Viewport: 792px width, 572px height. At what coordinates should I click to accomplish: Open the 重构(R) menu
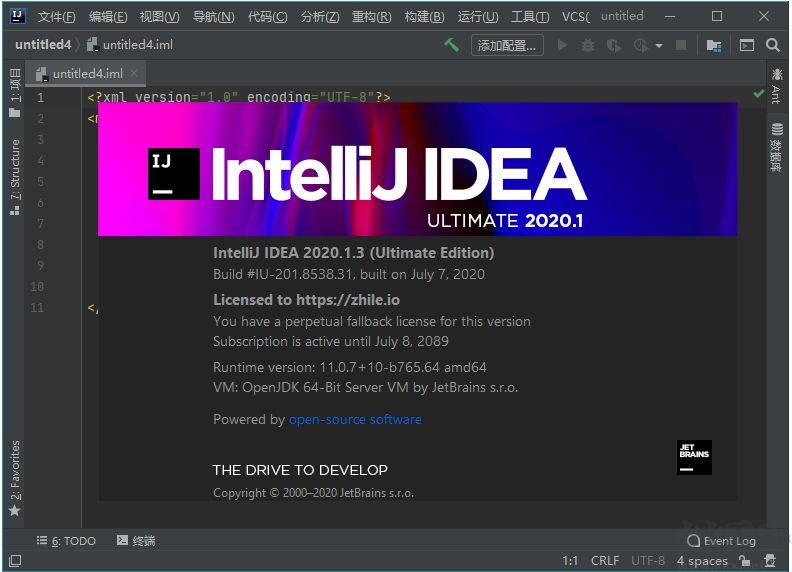372,17
